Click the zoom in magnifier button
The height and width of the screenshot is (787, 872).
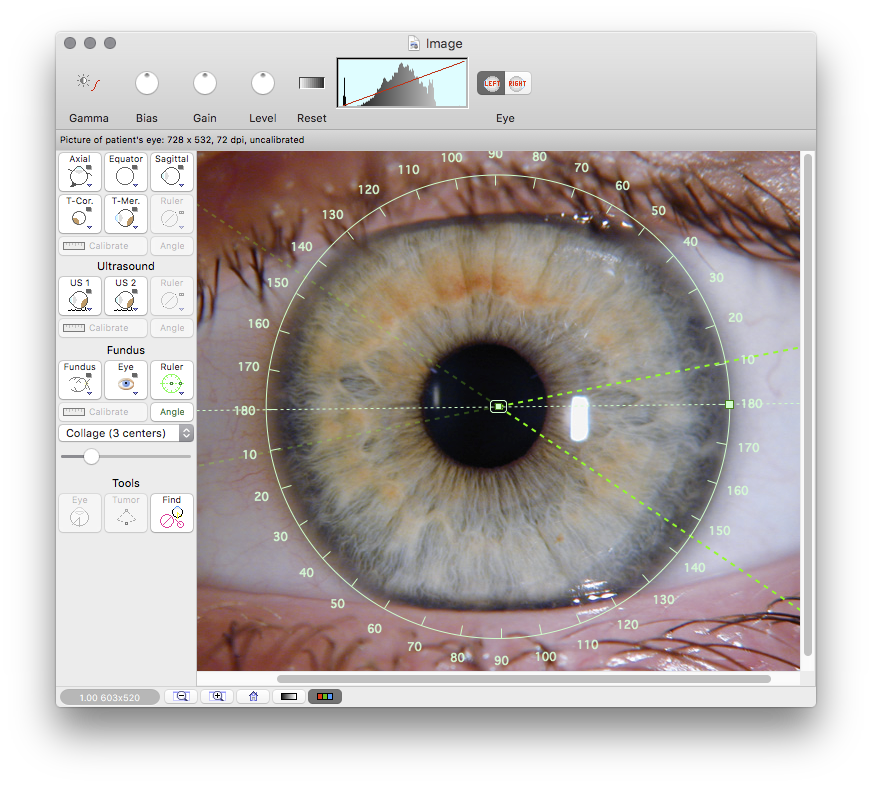click(217, 696)
